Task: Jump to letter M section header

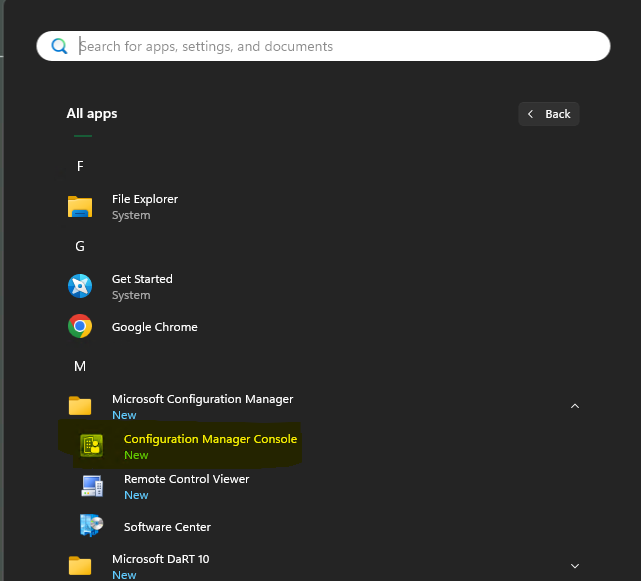Action: point(80,366)
